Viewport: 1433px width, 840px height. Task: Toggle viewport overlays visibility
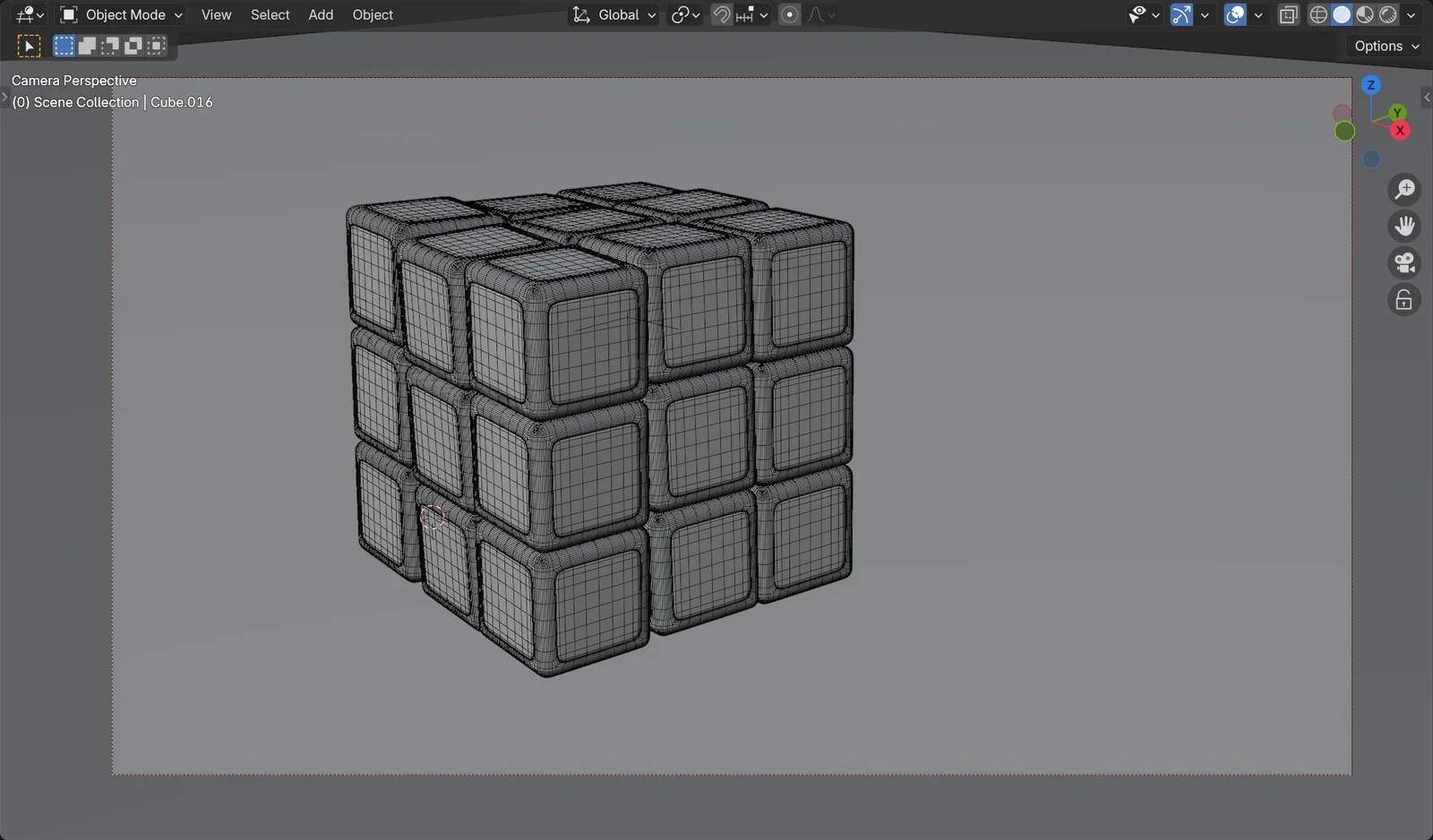(x=1234, y=14)
